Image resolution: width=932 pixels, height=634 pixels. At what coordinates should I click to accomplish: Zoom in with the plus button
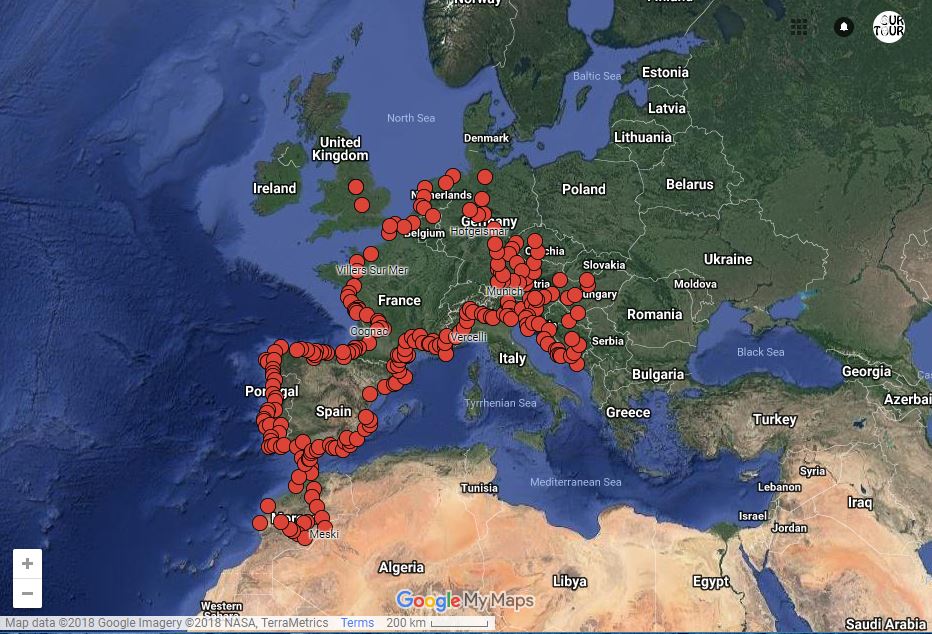click(27, 563)
